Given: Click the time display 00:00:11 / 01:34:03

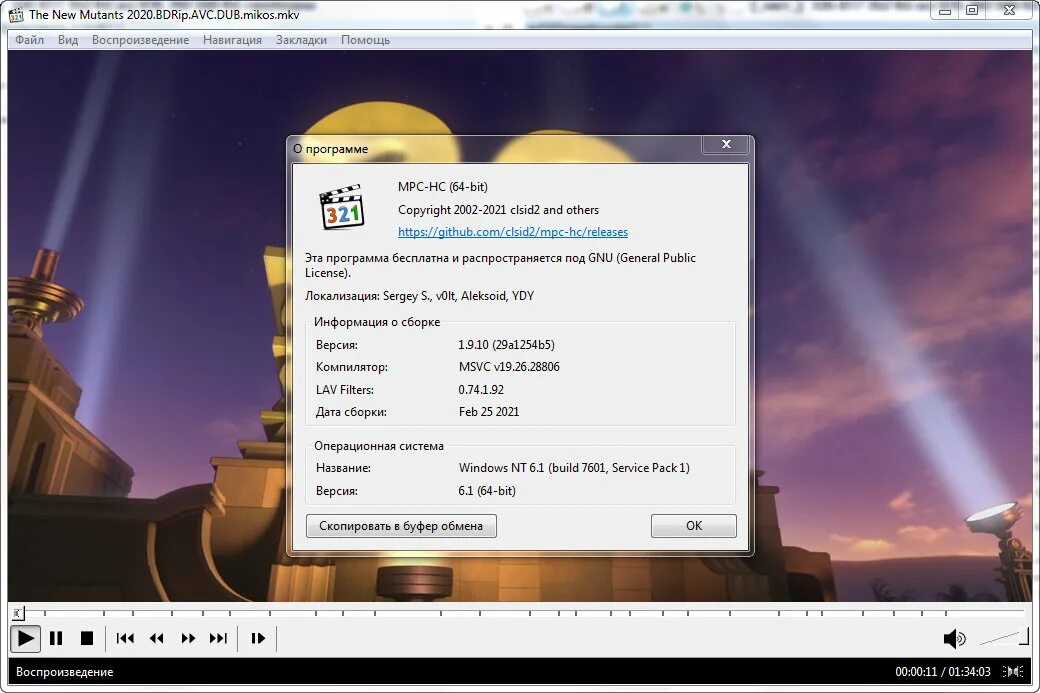Looking at the screenshot, I should coord(942,672).
